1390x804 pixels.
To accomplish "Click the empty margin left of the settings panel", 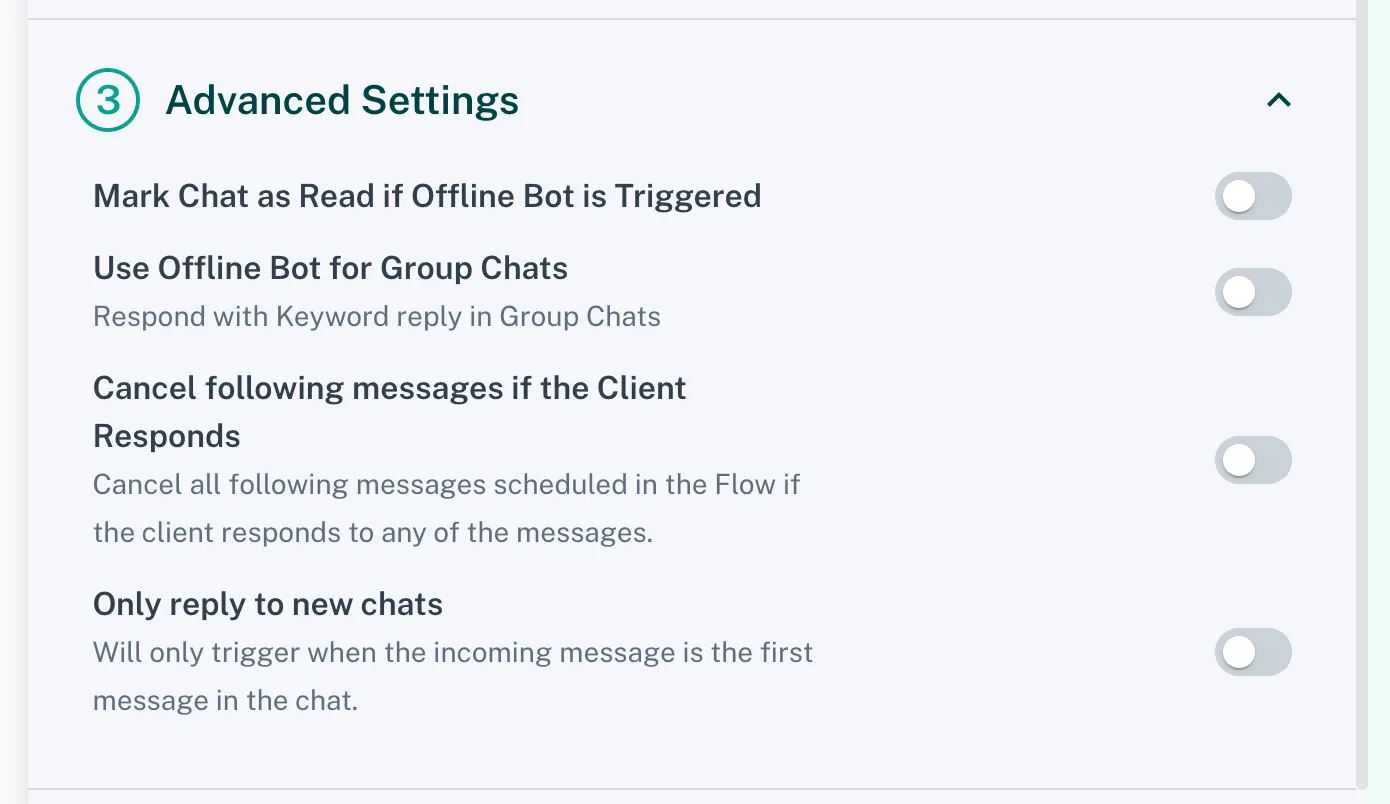I will pyautogui.click(x=13, y=400).
